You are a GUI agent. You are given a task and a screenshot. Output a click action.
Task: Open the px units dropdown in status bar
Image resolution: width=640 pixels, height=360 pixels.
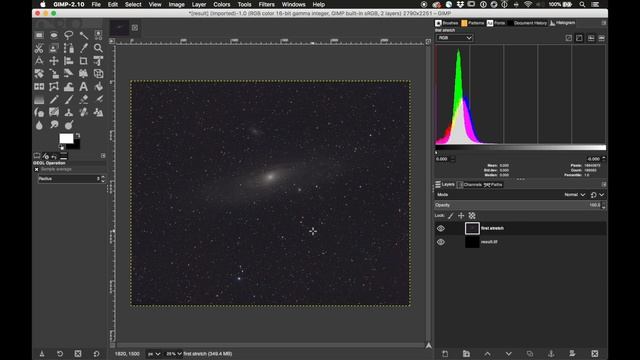click(x=154, y=354)
